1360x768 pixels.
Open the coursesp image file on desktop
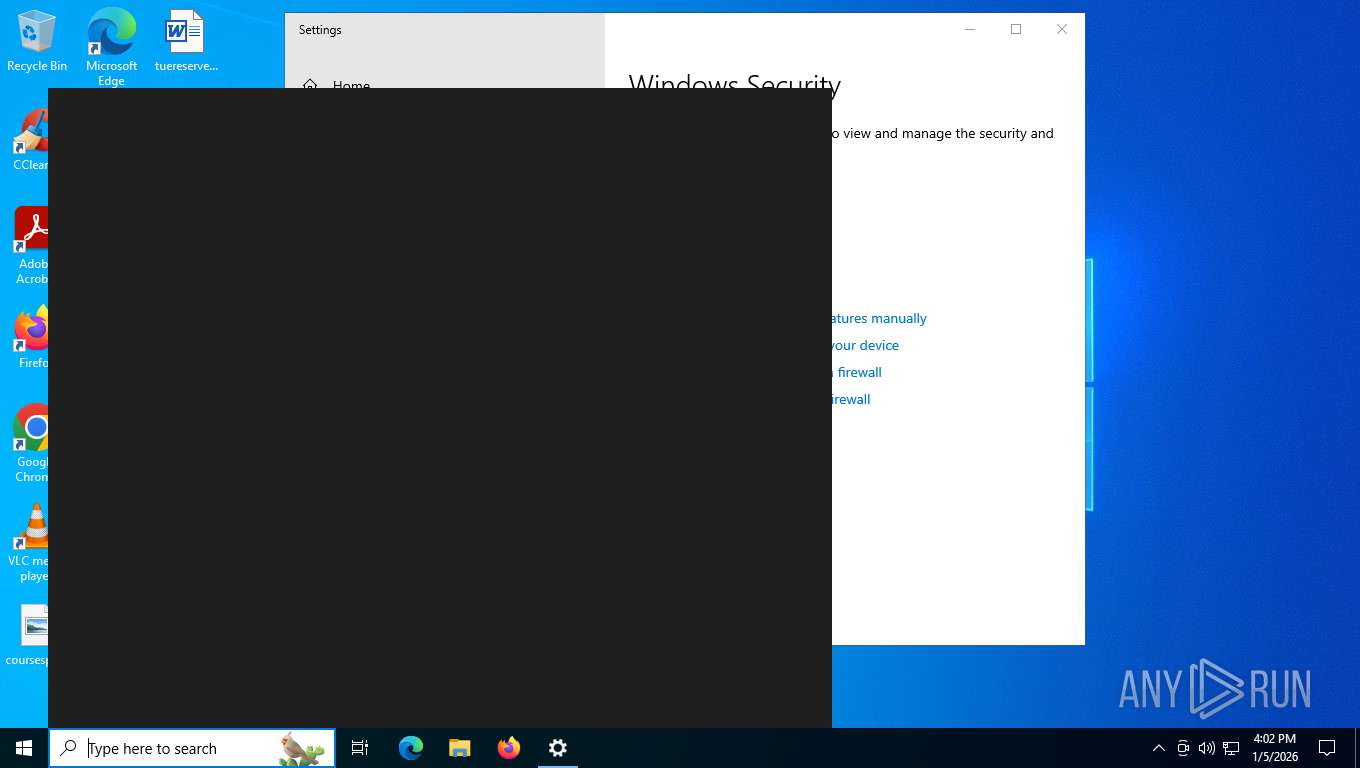28,635
